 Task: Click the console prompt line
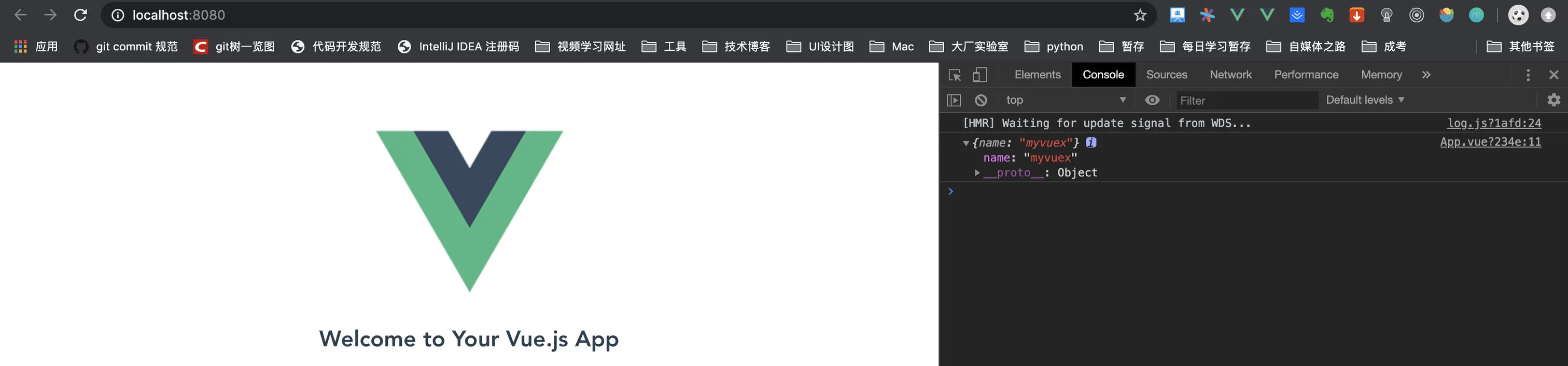tap(1253, 192)
